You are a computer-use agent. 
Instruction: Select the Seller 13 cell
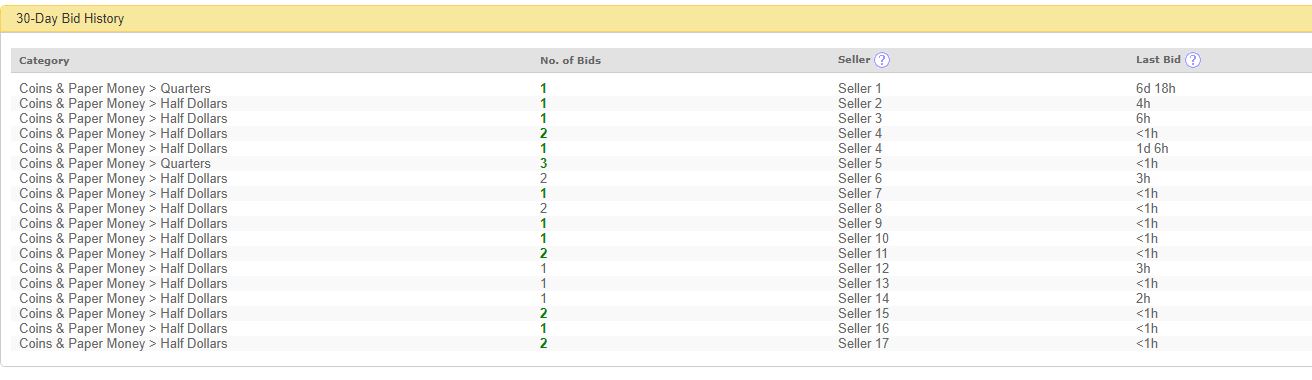(x=863, y=284)
